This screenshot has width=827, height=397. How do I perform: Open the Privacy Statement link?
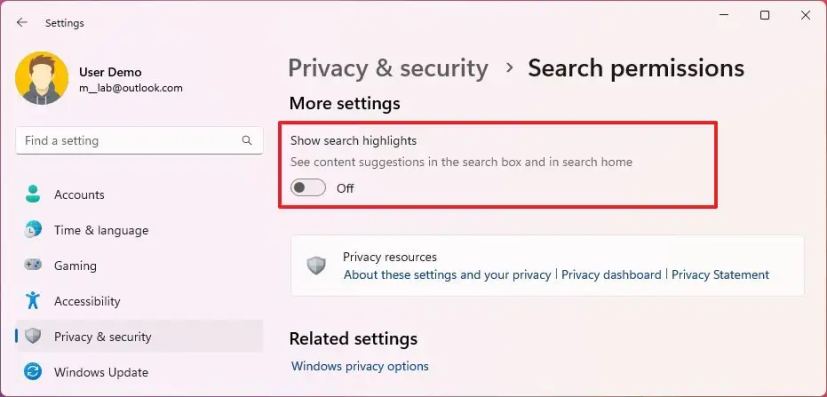coord(720,275)
